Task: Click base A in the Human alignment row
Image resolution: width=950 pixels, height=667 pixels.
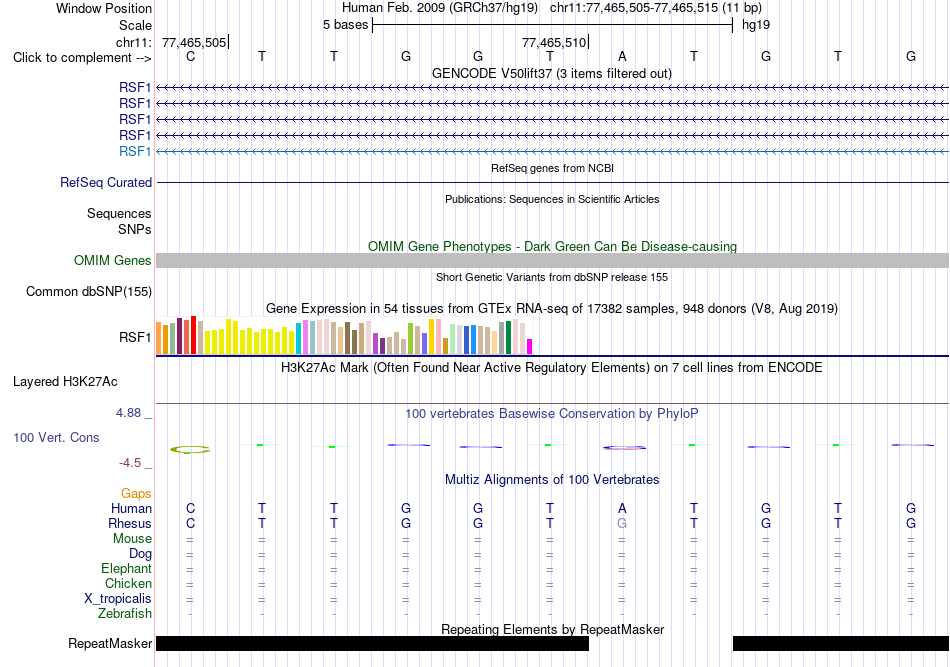Action: click(x=622, y=508)
